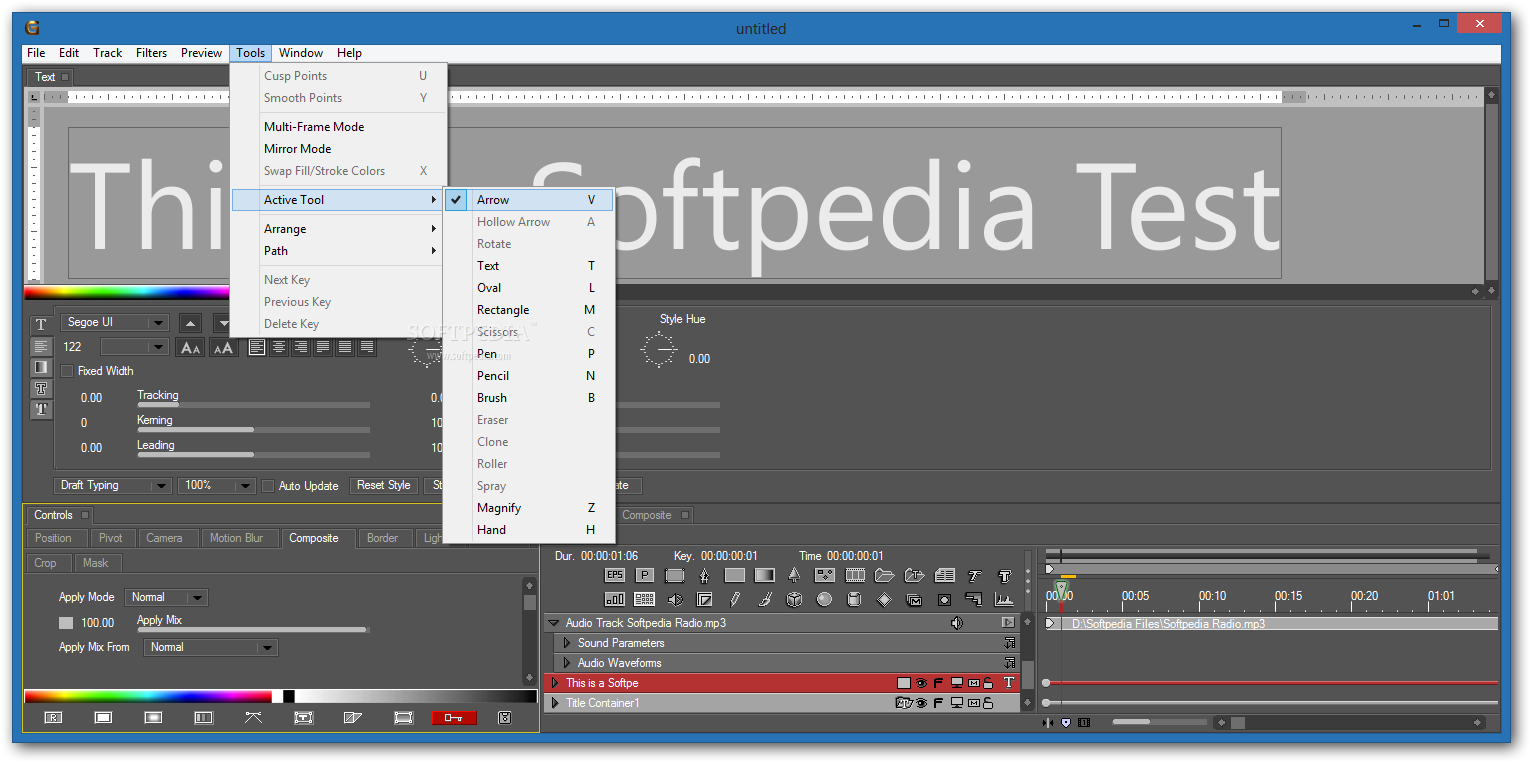Click the boxed P icon in timeline toolbar
The height and width of the screenshot is (763, 1531).
tap(645, 575)
